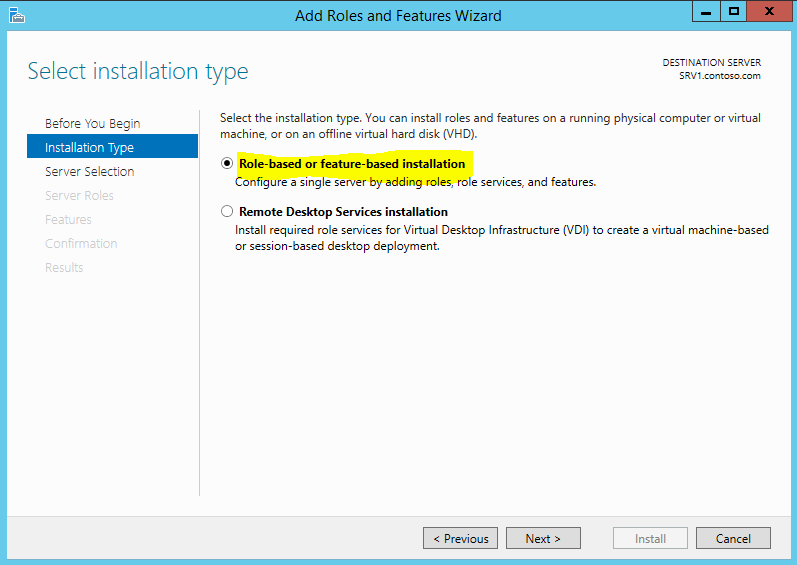Minimize the Add Roles and Features Wizard
The width and height of the screenshot is (797, 565).
coord(706,12)
